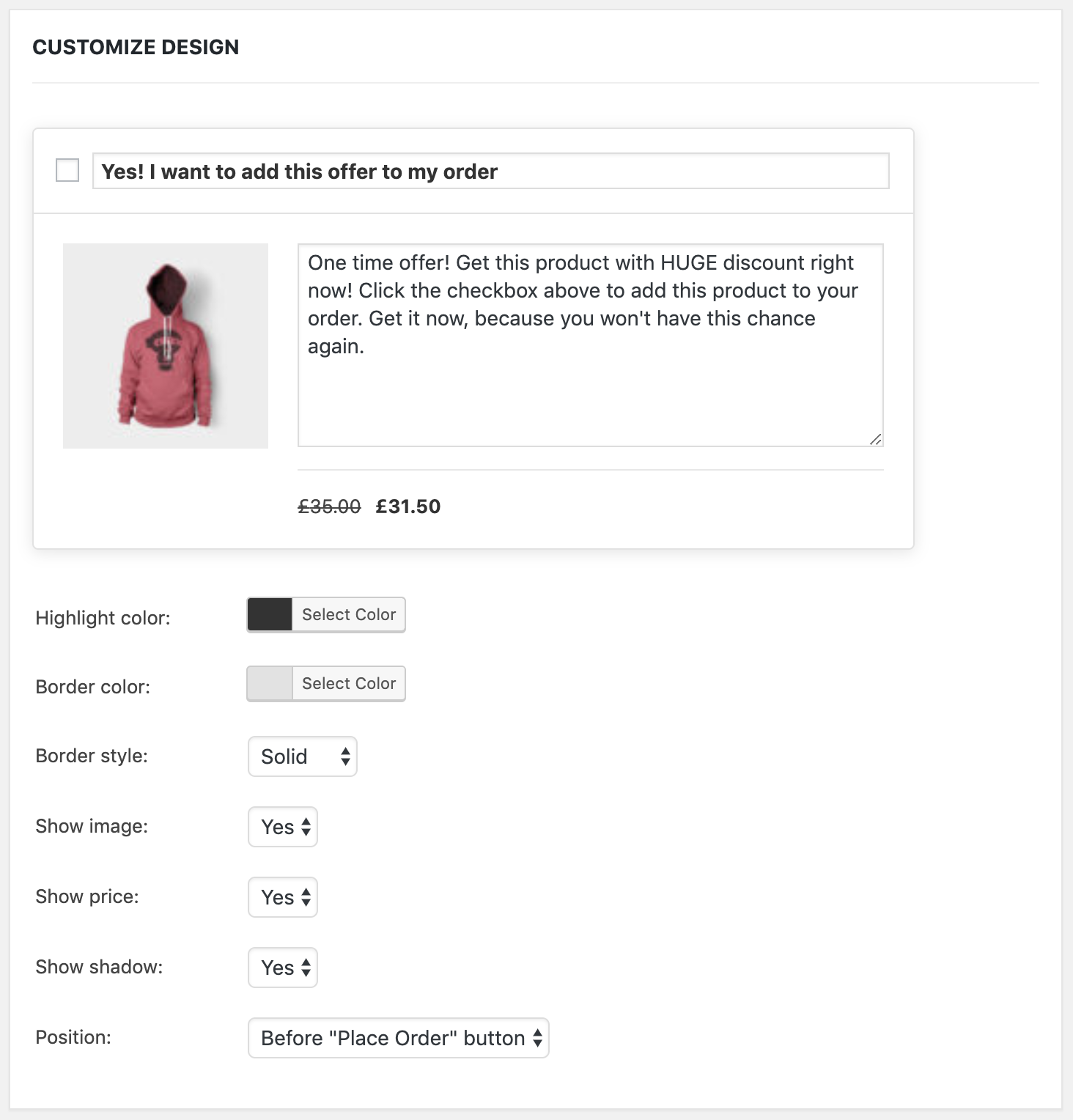Enable the "Yes! I want to add this offer" checkbox
This screenshot has height=1120, width=1073.
(67, 171)
